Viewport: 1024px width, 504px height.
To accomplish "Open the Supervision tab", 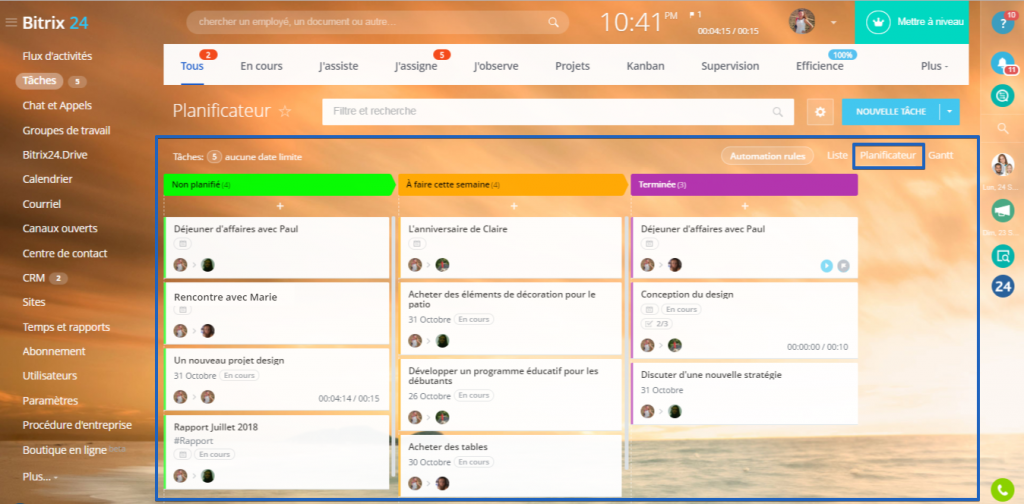I will 730,66.
